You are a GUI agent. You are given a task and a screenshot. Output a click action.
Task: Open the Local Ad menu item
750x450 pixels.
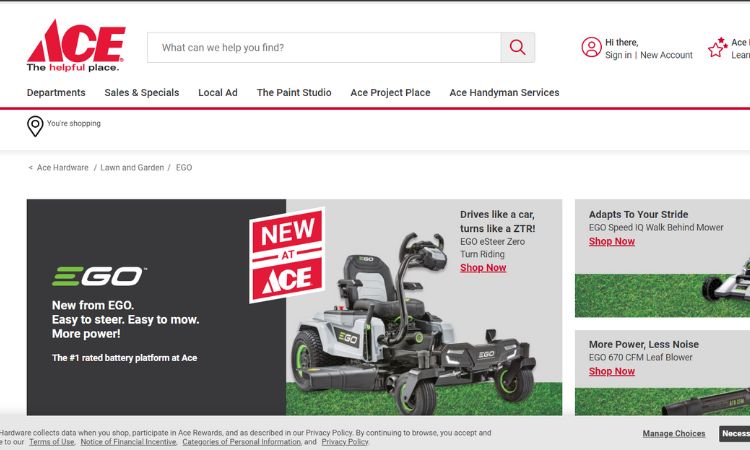click(x=218, y=93)
